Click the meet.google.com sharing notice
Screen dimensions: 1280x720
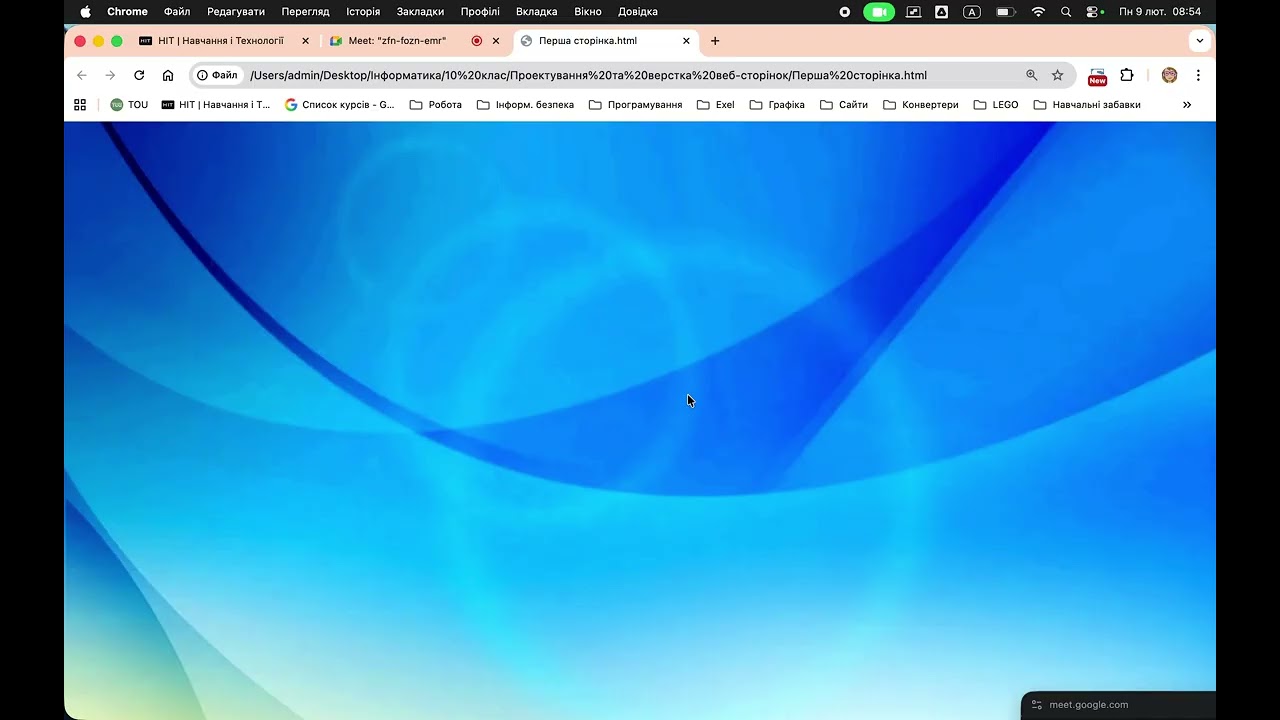click(1118, 705)
